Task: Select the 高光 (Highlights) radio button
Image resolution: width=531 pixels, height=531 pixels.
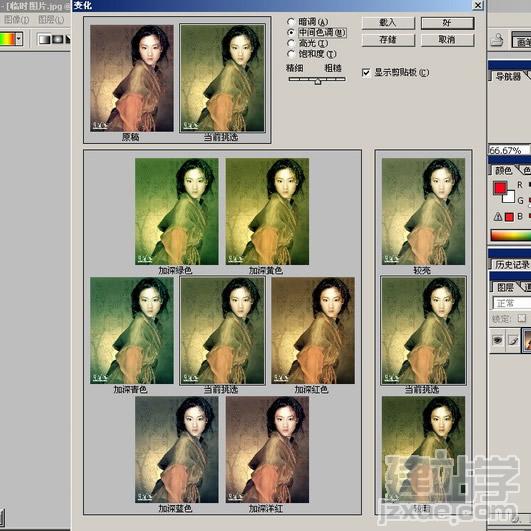Action: point(291,43)
